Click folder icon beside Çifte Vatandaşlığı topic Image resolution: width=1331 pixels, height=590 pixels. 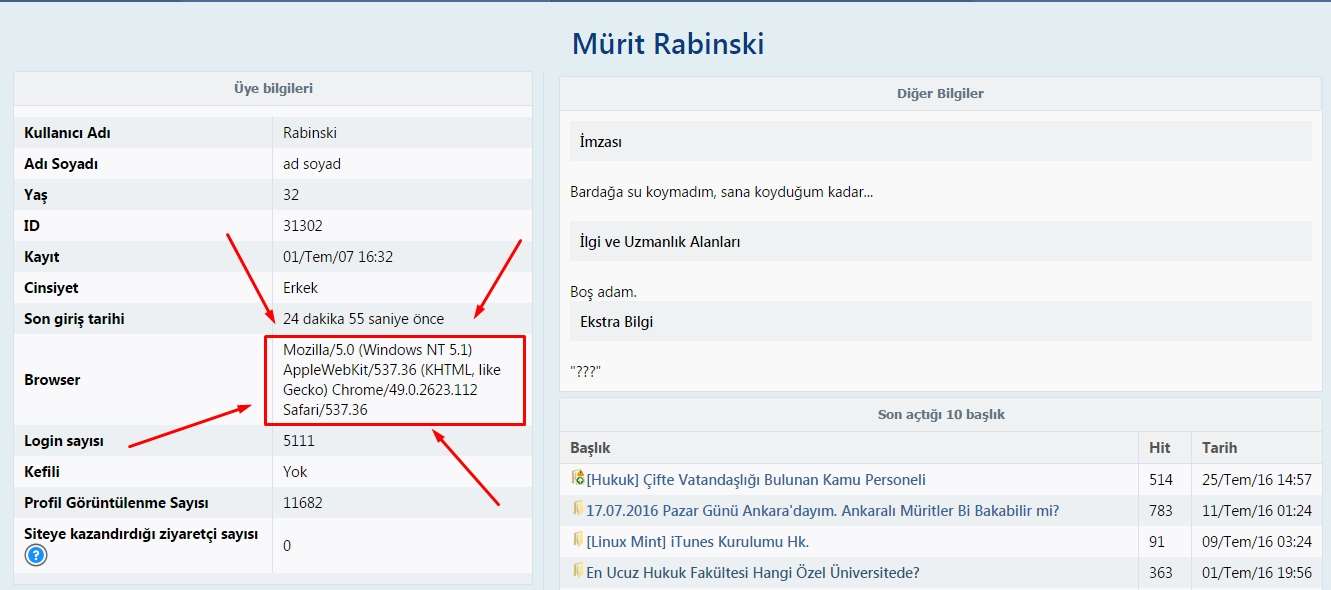tap(578, 478)
